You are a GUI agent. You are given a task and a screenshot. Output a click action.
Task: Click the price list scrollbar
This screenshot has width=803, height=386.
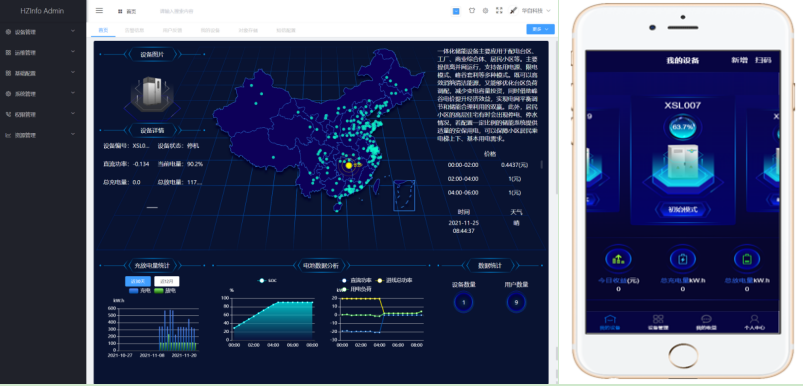tap(541, 165)
